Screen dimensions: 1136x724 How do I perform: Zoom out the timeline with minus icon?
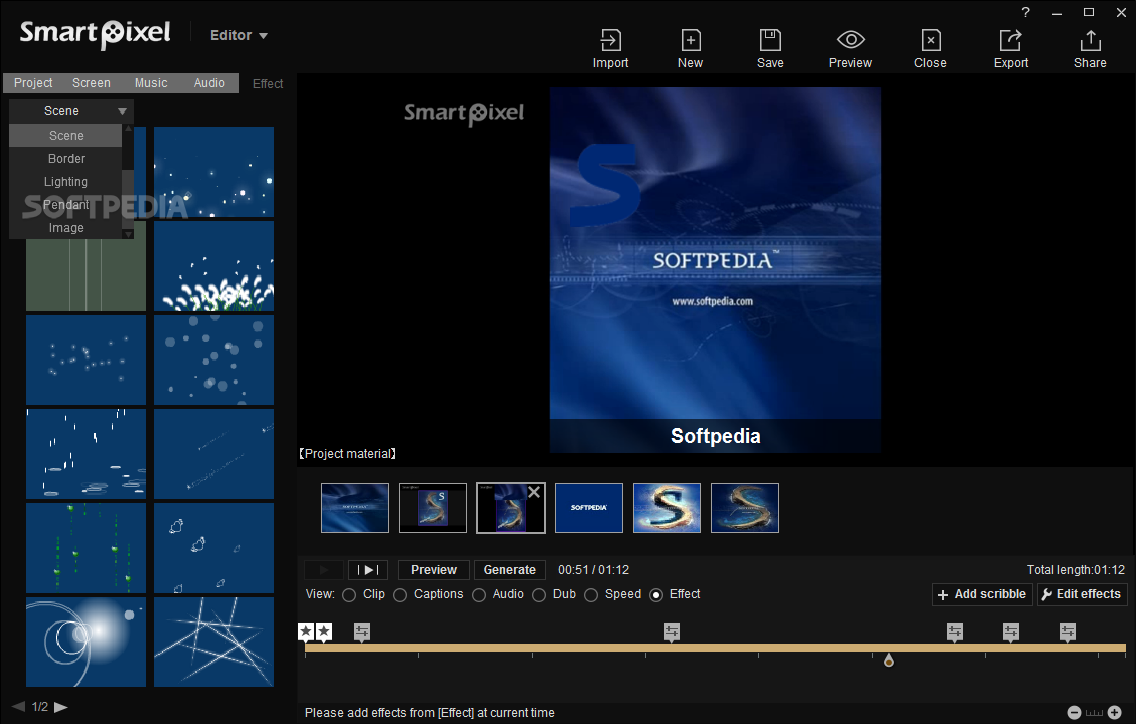pos(1074,712)
